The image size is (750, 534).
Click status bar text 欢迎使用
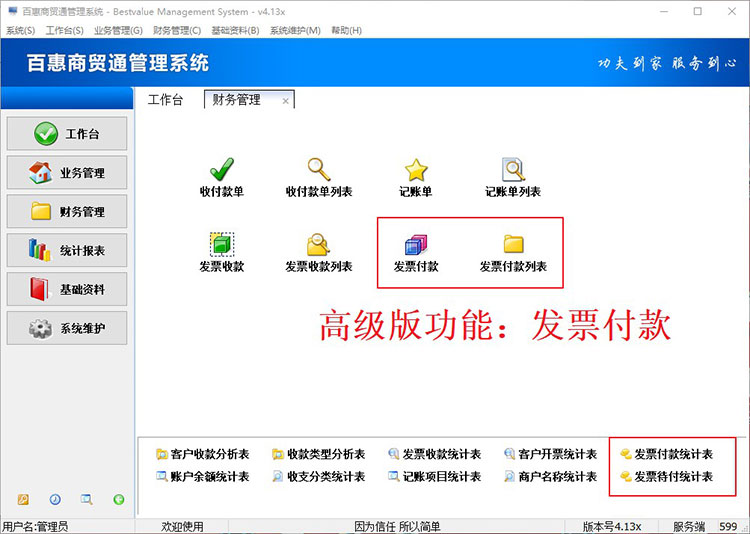(x=182, y=527)
